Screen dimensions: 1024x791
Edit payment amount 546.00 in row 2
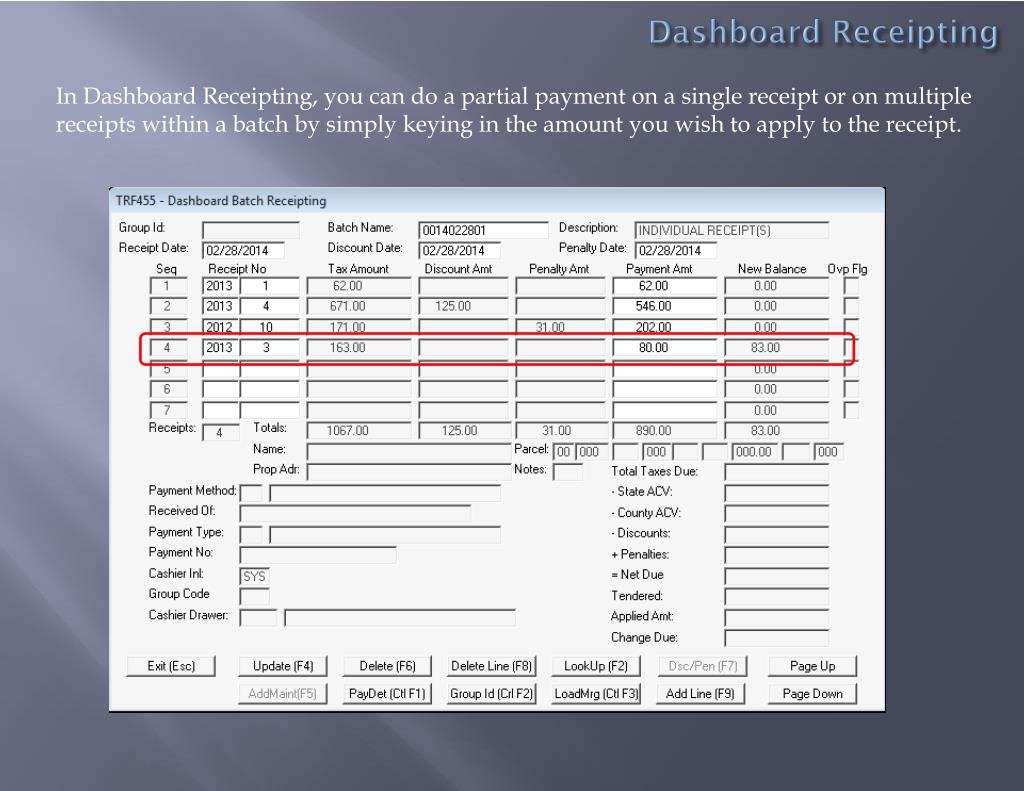coord(665,306)
